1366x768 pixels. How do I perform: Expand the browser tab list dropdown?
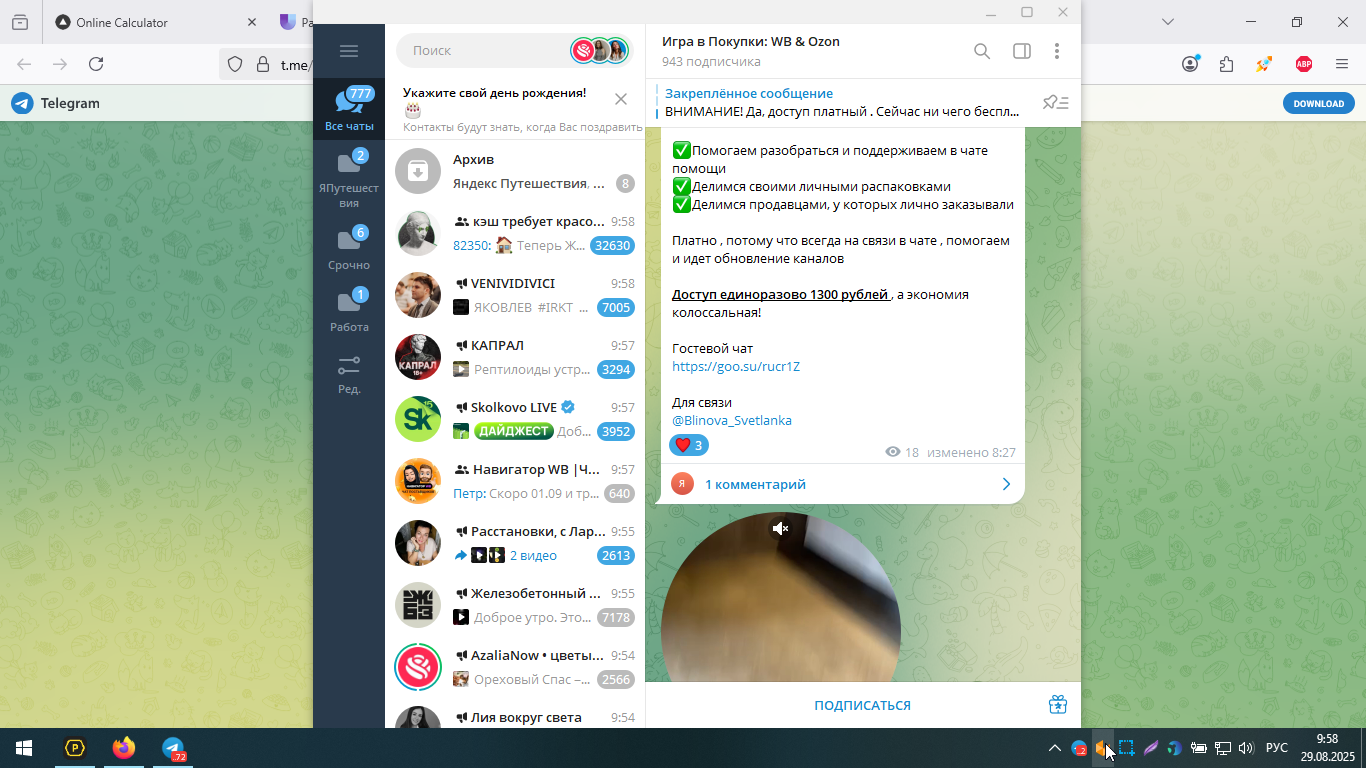[1168, 22]
